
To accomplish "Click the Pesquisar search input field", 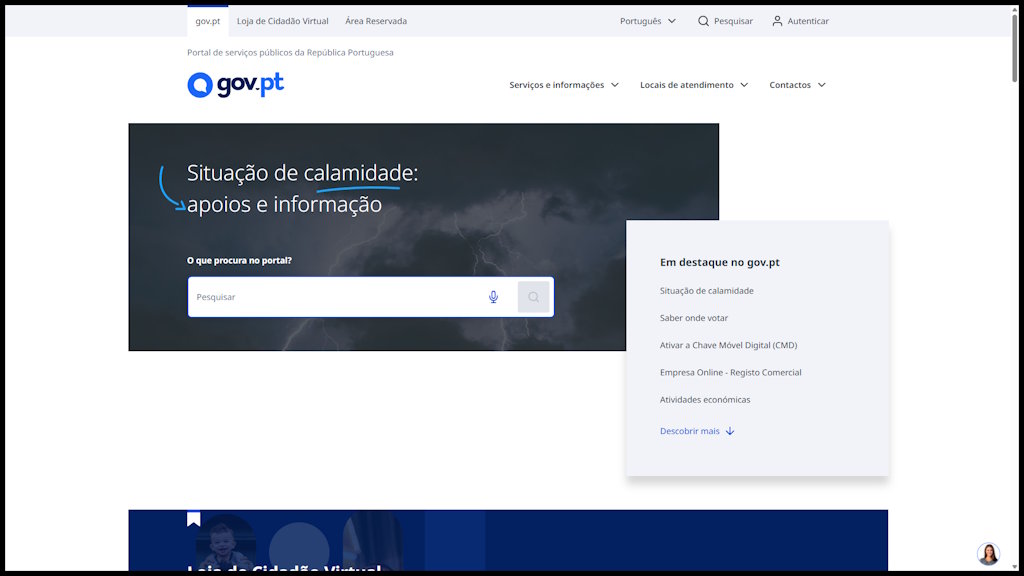I will [335, 297].
